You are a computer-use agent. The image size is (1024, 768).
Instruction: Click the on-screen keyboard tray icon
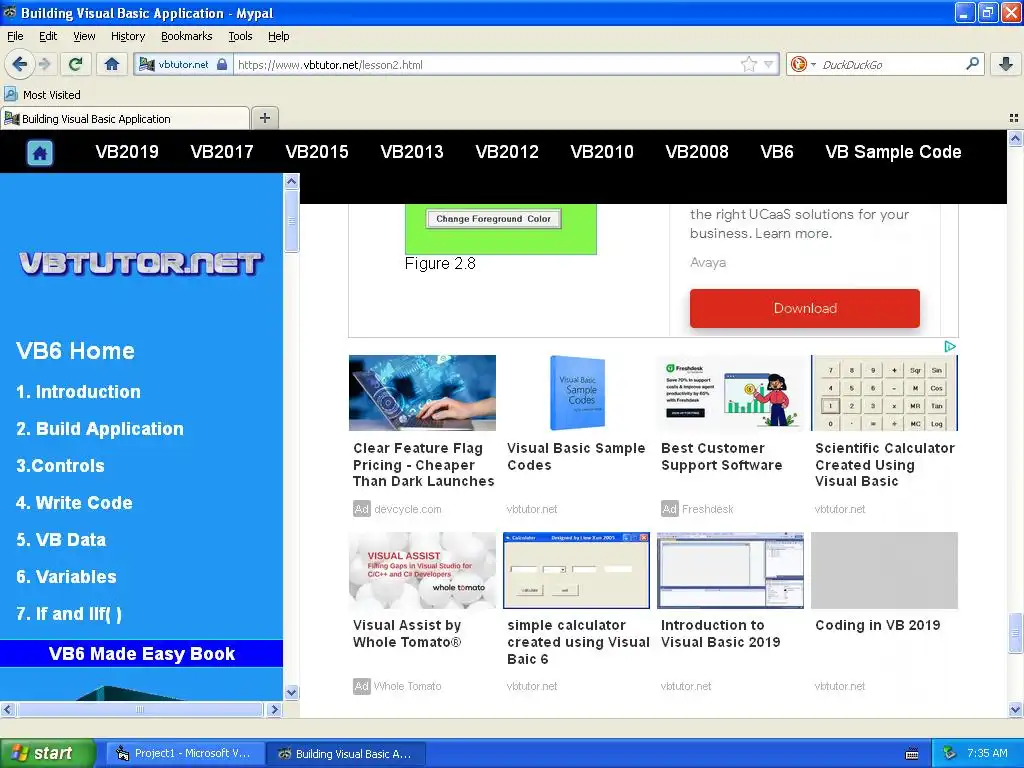point(912,754)
